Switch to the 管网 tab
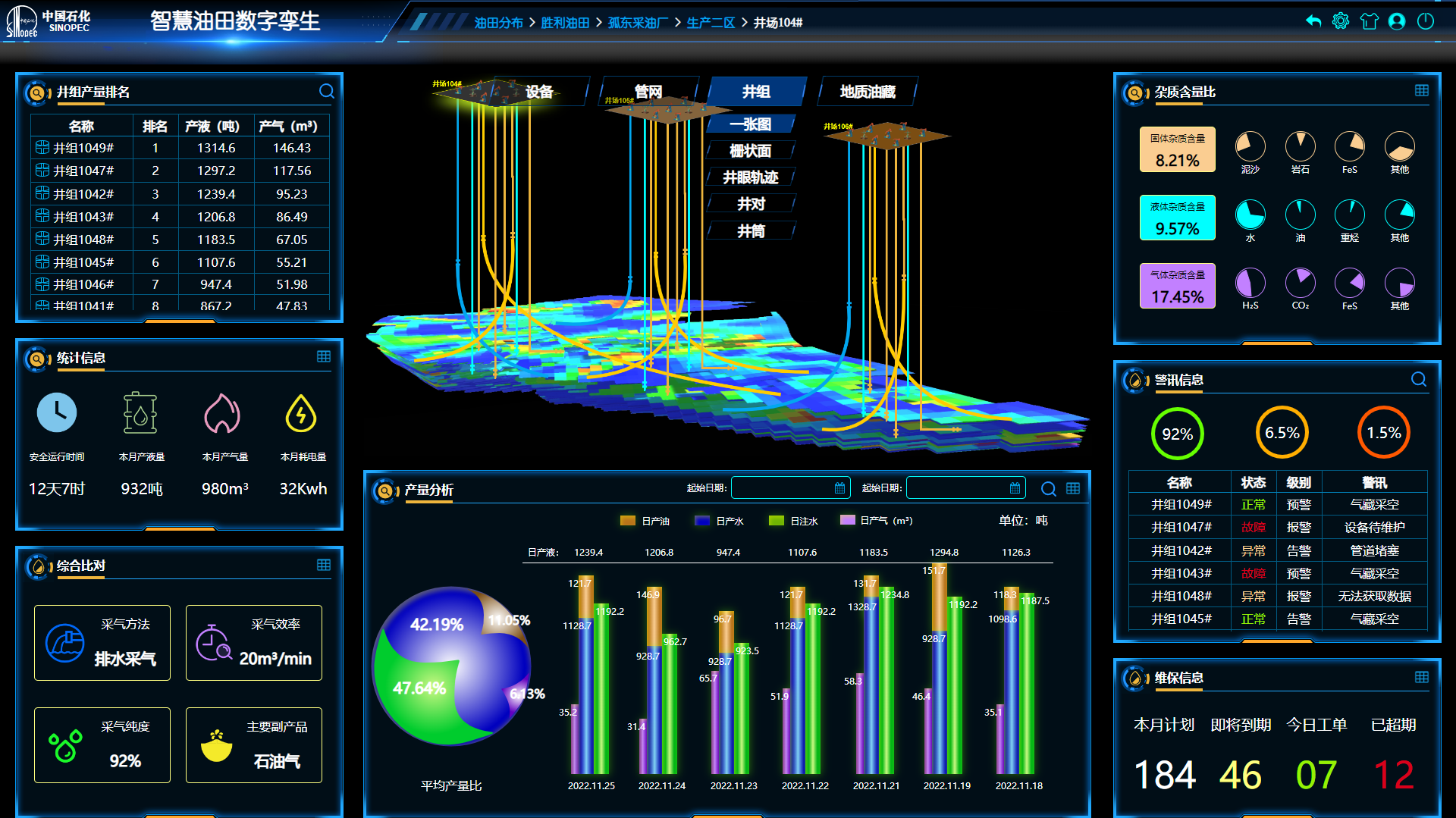1456x818 pixels. 648,92
